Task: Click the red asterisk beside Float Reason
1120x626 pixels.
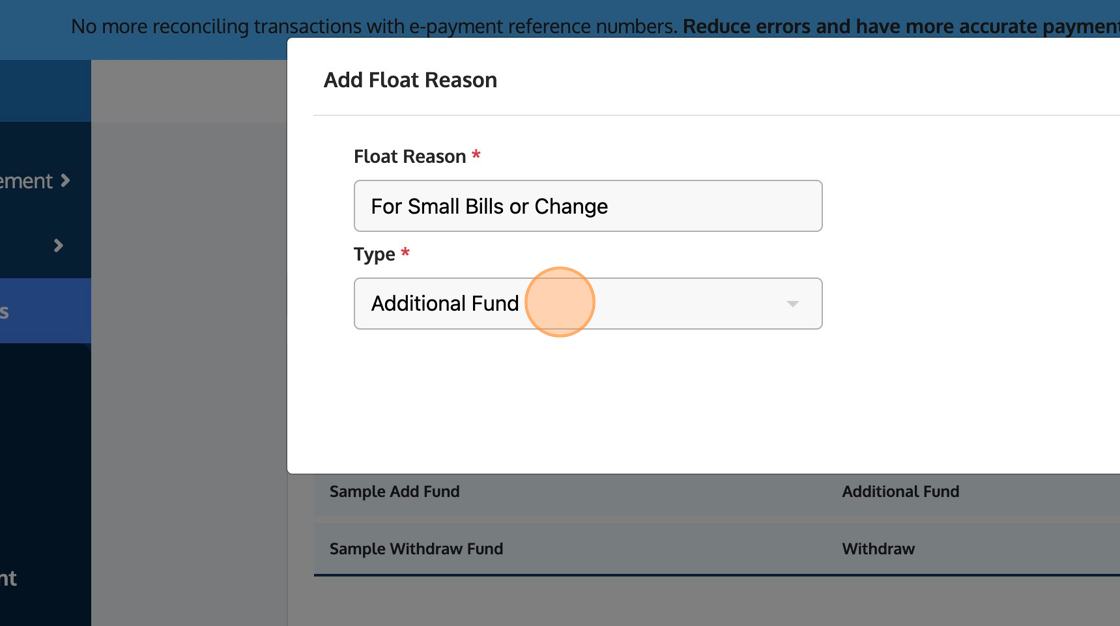Action: tap(476, 156)
